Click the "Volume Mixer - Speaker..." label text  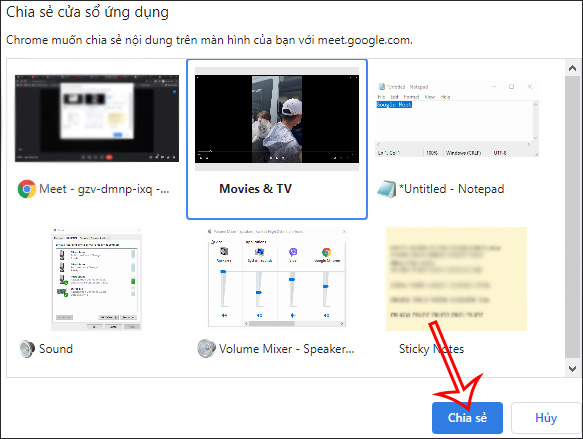[286, 349]
